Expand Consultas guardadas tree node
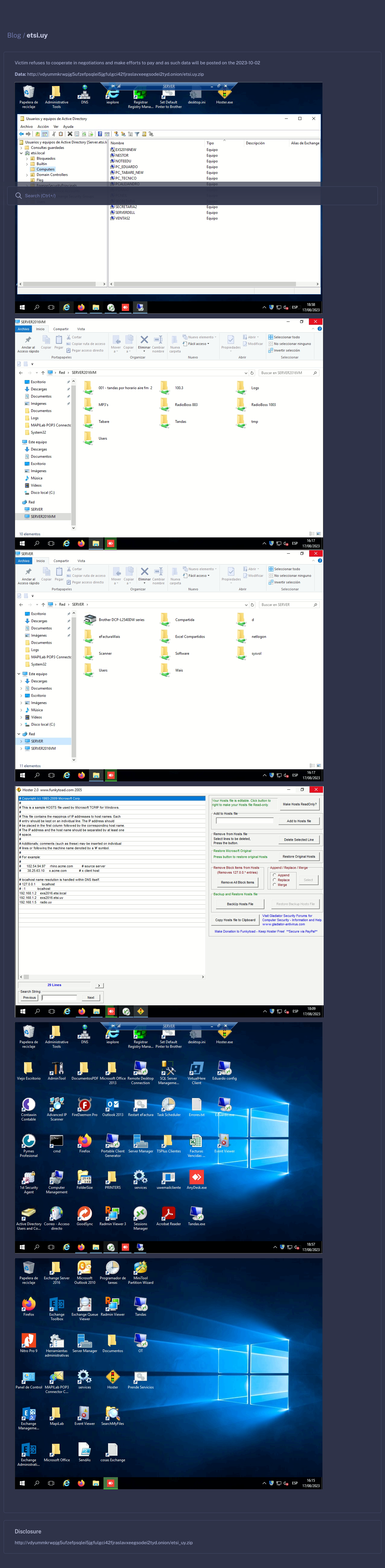 (x=21, y=148)
